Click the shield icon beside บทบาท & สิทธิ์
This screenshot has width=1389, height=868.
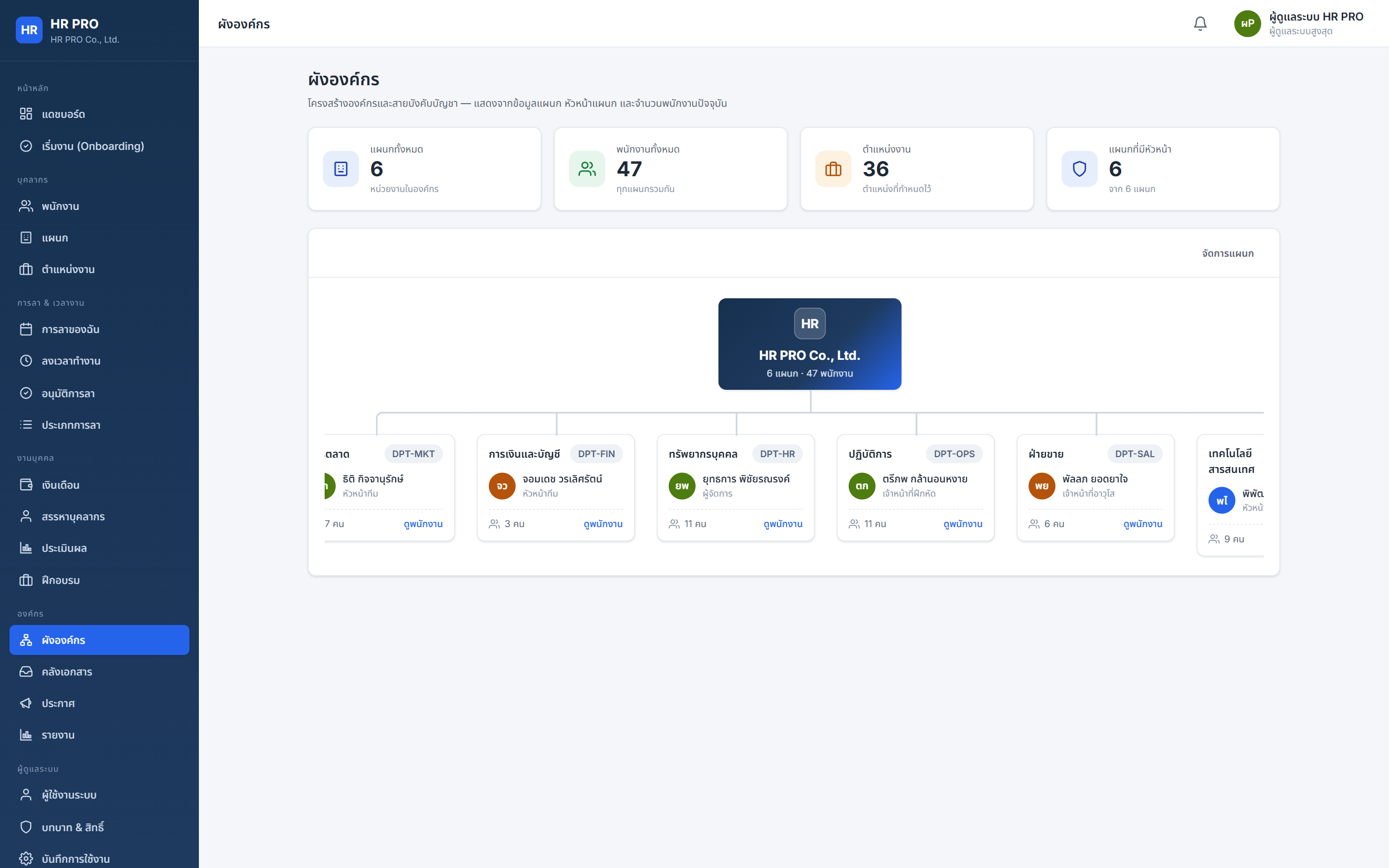[x=26, y=826]
